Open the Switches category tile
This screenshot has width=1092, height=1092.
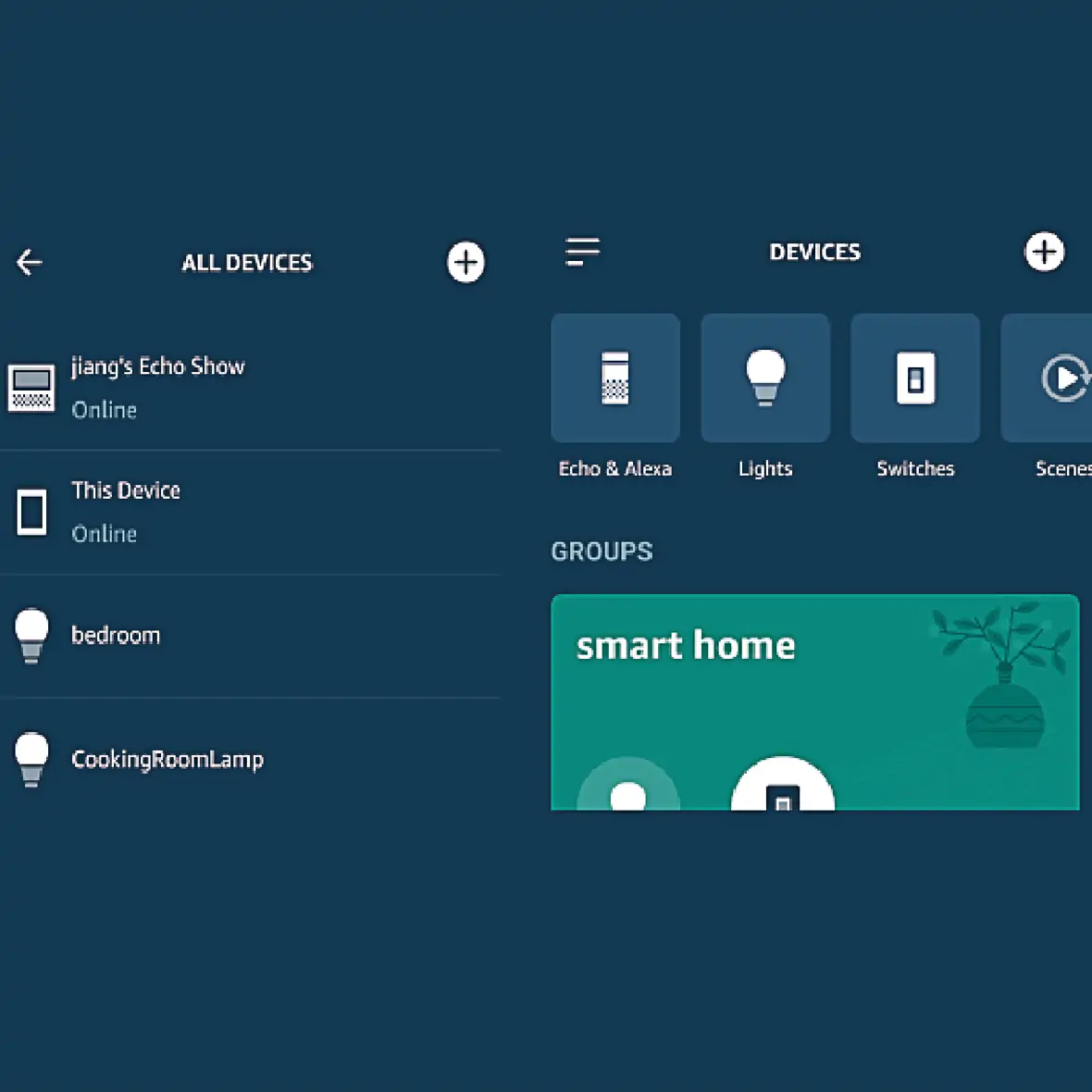[915, 378]
